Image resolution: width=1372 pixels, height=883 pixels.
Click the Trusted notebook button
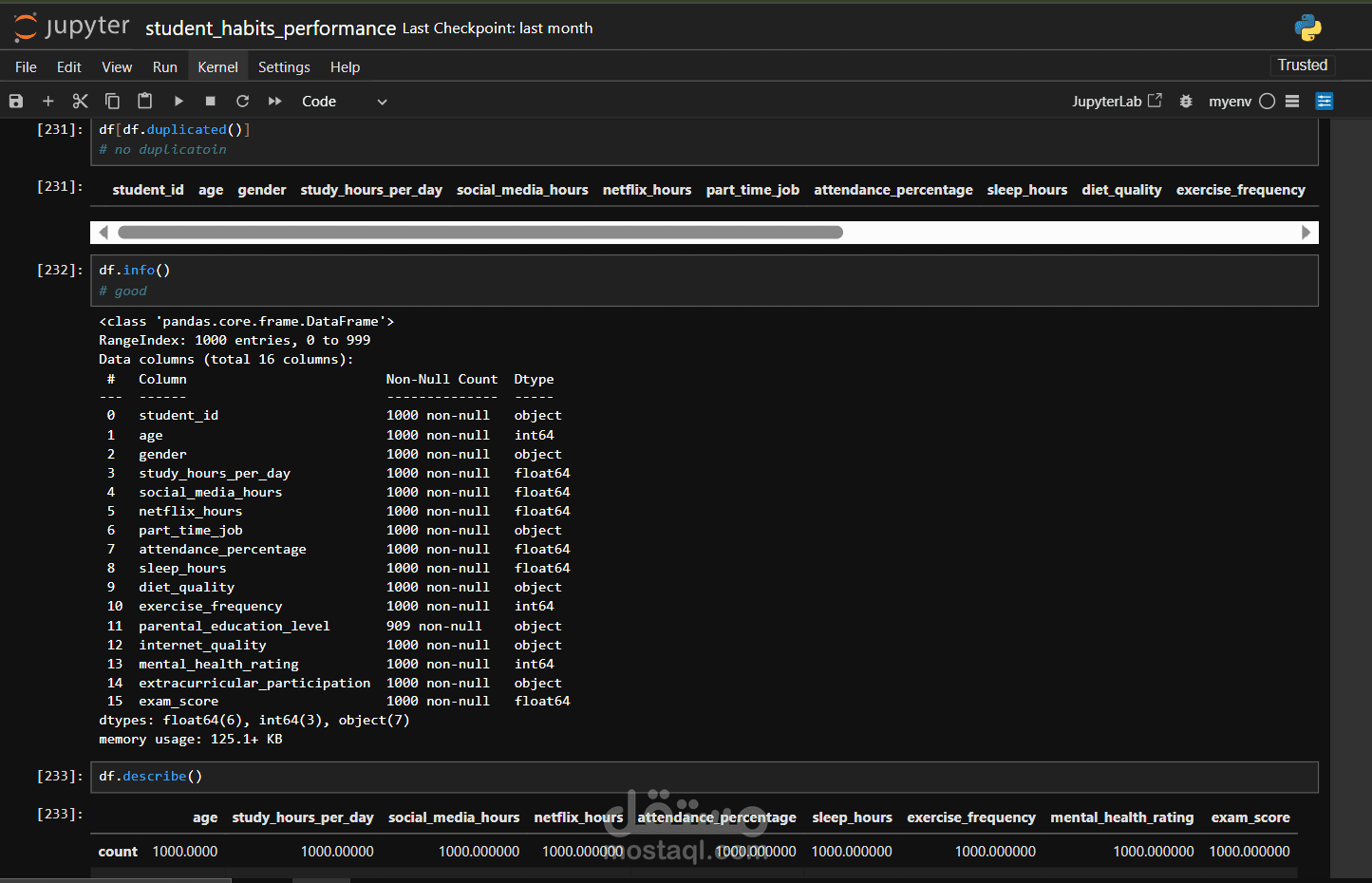(1303, 66)
